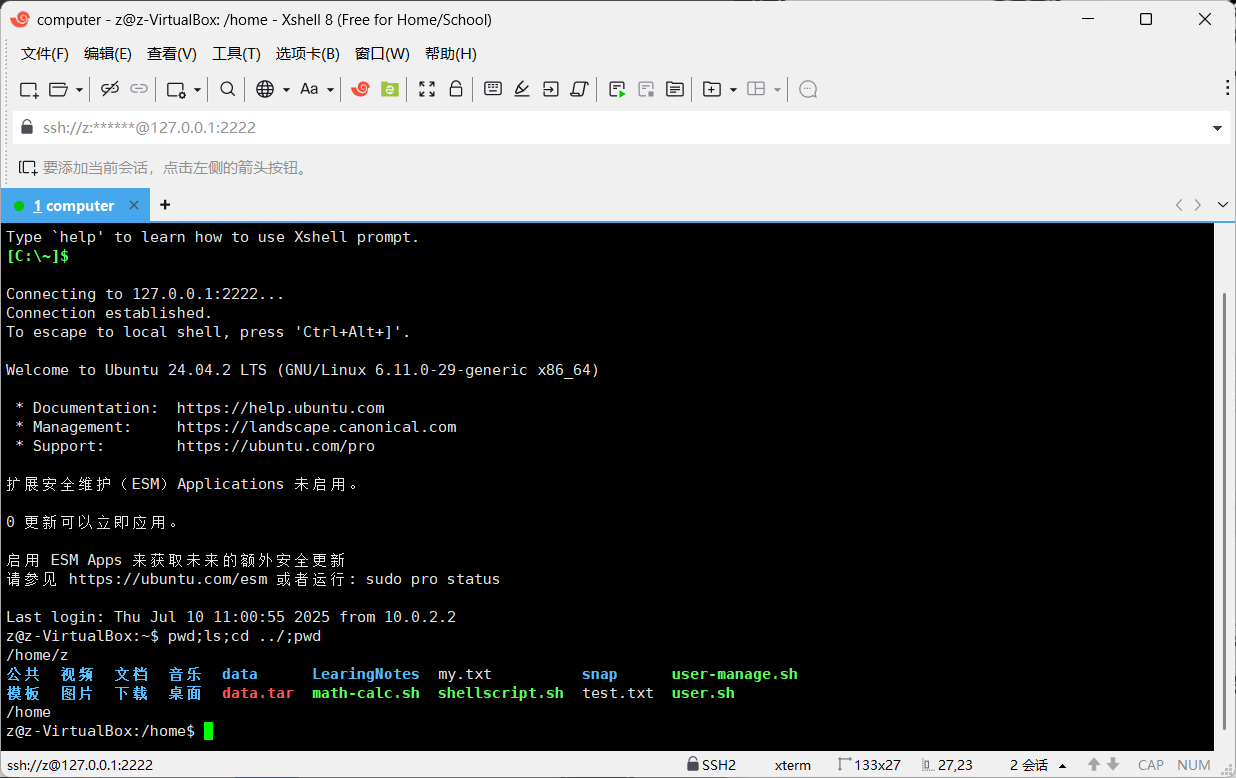Click the https://ubuntu.com/pro link

click(275, 446)
